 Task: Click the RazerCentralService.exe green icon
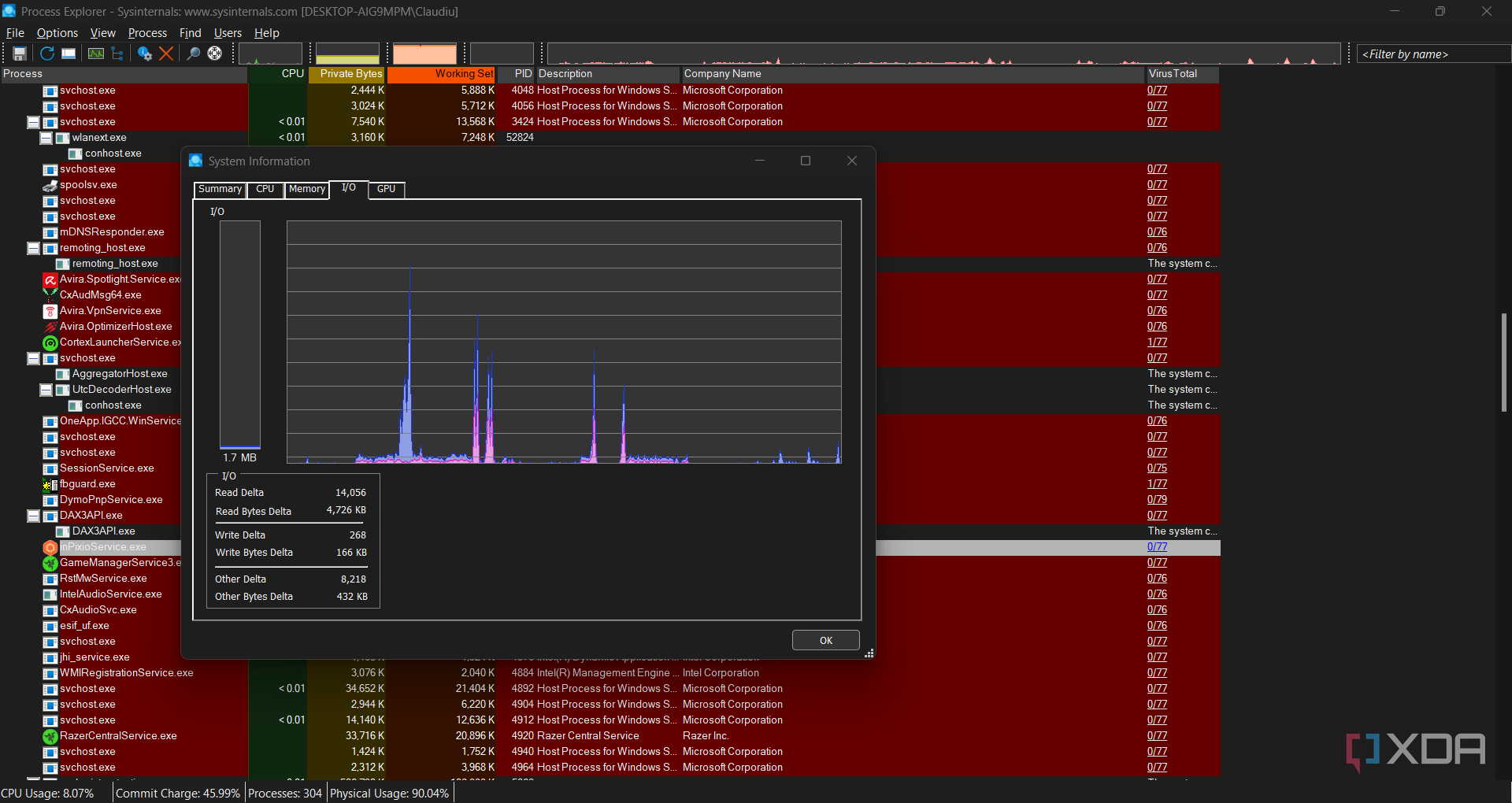pyautogui.click(x=50, y=736)
